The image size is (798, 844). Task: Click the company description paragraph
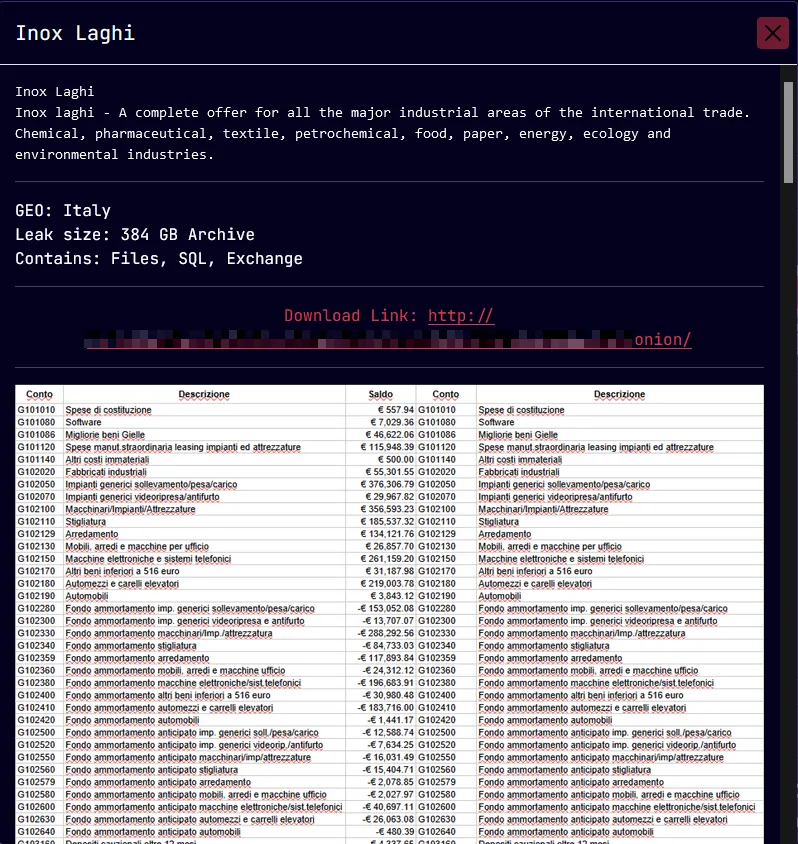[x=382, y=134]
